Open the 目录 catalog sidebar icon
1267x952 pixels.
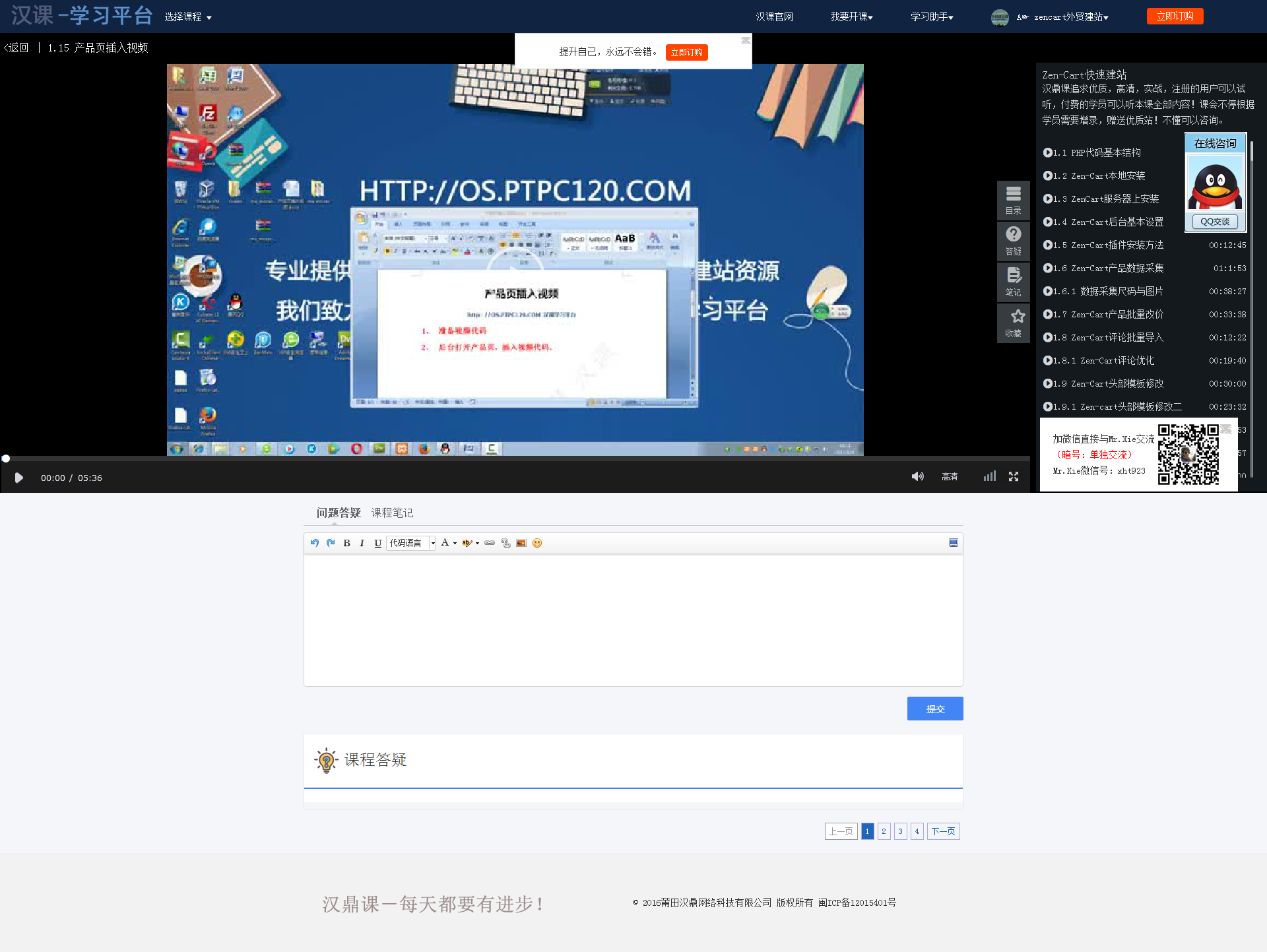coord(1013,200)
